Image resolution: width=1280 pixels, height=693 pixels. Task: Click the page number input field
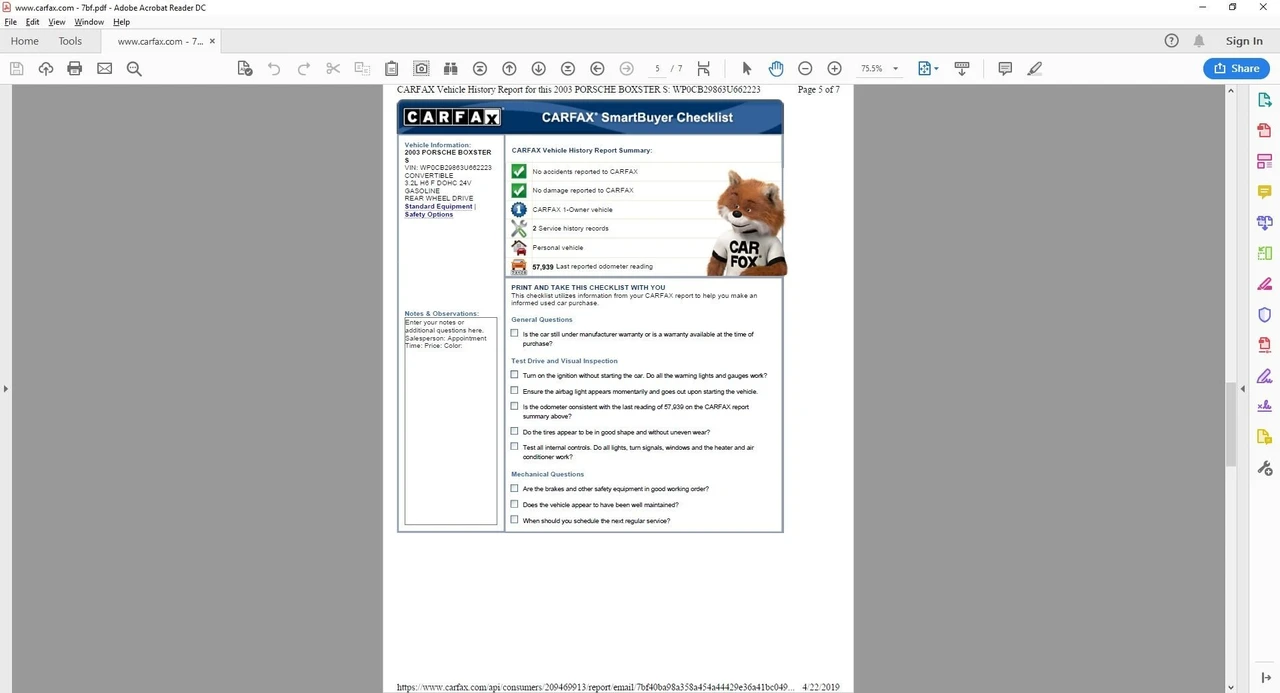pyautogui.click(x=658, y=68)
